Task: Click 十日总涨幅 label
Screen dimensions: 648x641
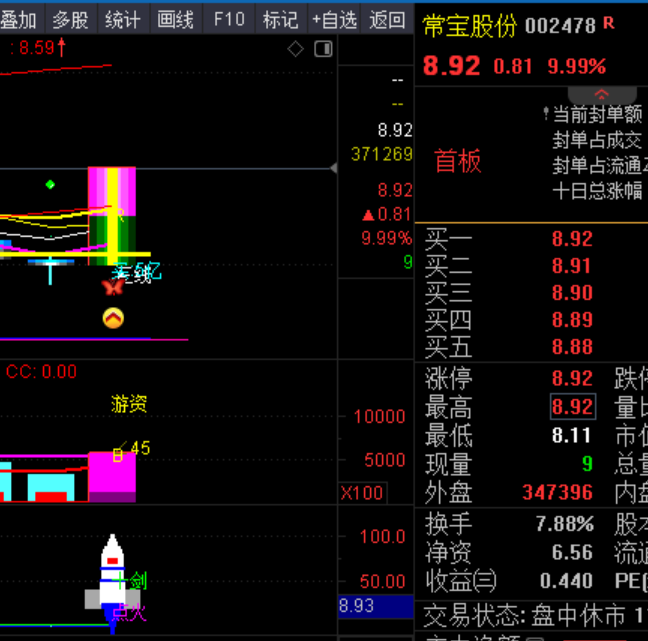Action: (x=598, y=191)
